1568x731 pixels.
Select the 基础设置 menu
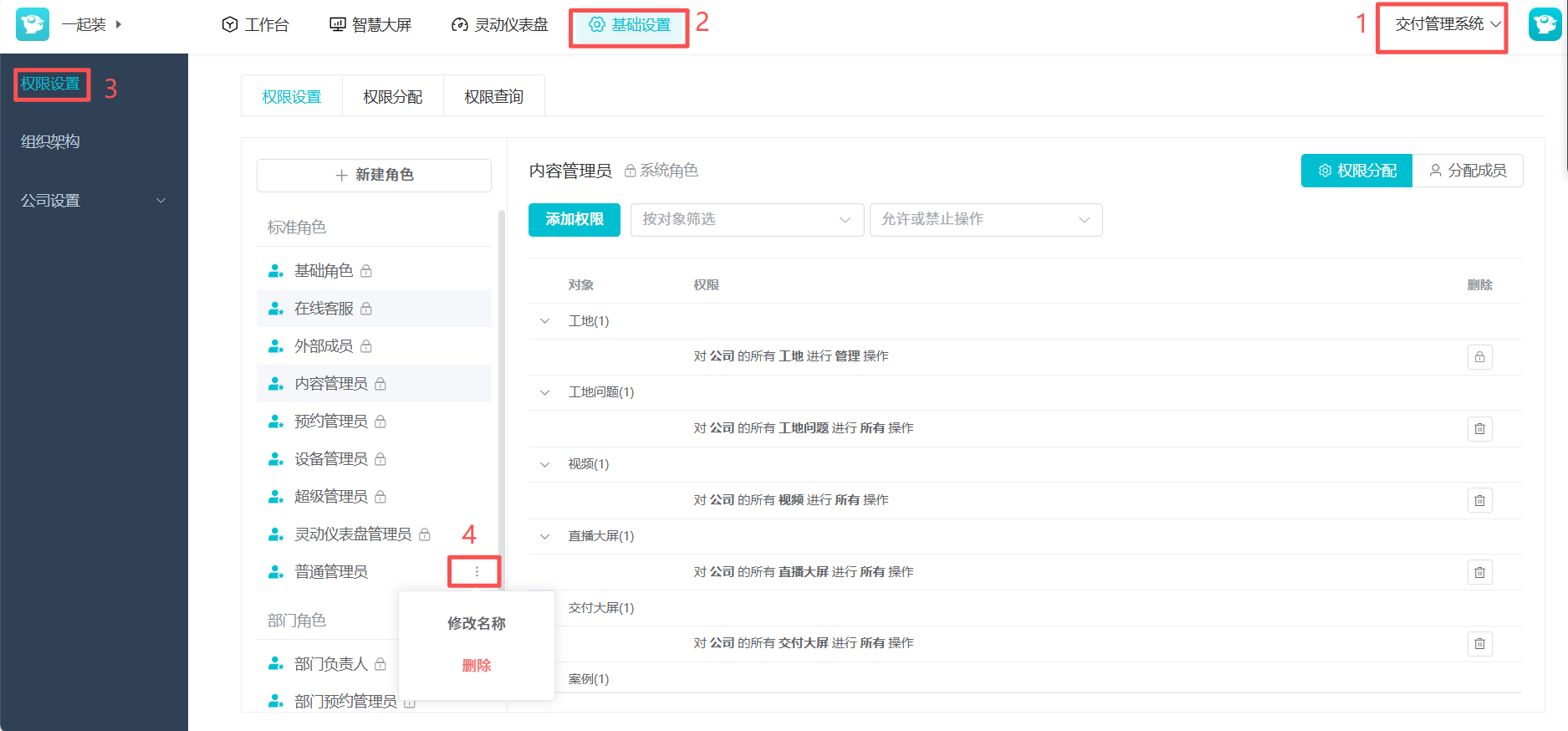tap(630, 25)
